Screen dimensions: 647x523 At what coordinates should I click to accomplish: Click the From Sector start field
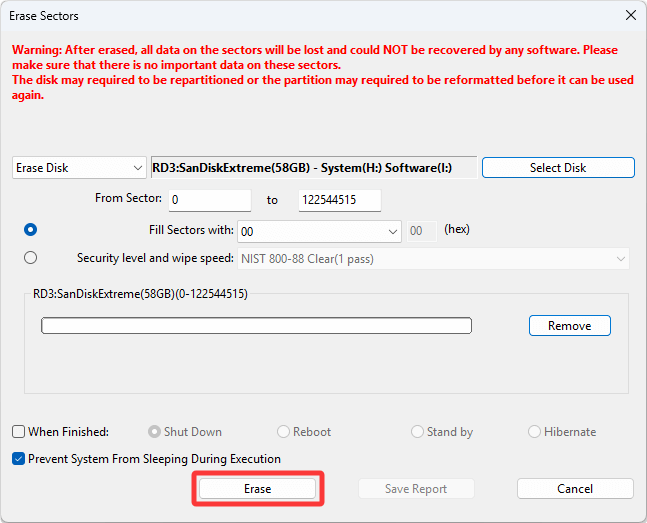209,201
